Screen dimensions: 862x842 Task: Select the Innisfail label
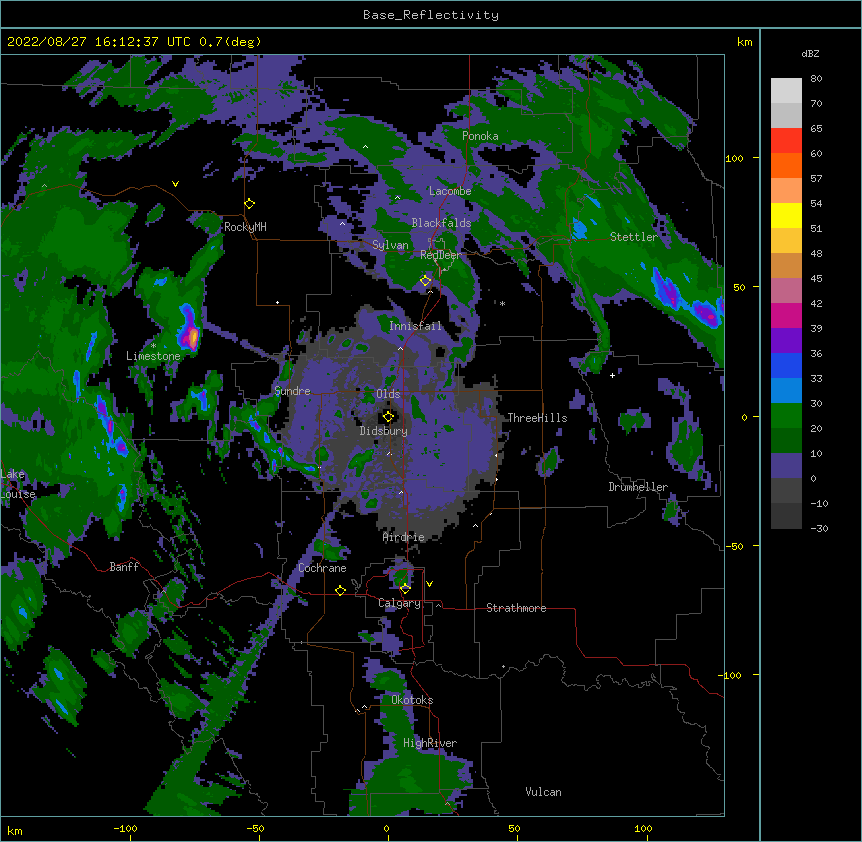click(415, 326)
